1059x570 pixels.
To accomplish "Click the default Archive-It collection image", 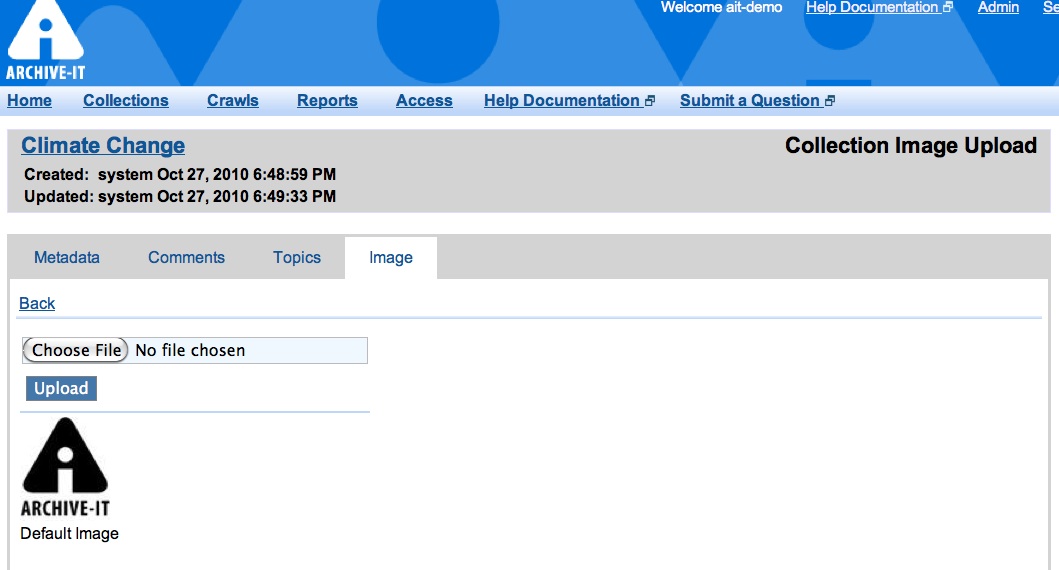I will (x=65, y=466).
